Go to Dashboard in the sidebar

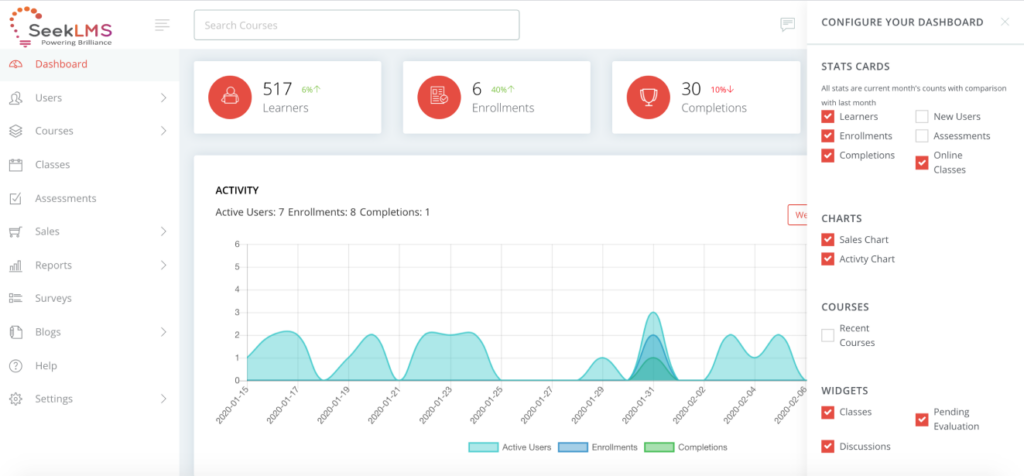point(89,65)
